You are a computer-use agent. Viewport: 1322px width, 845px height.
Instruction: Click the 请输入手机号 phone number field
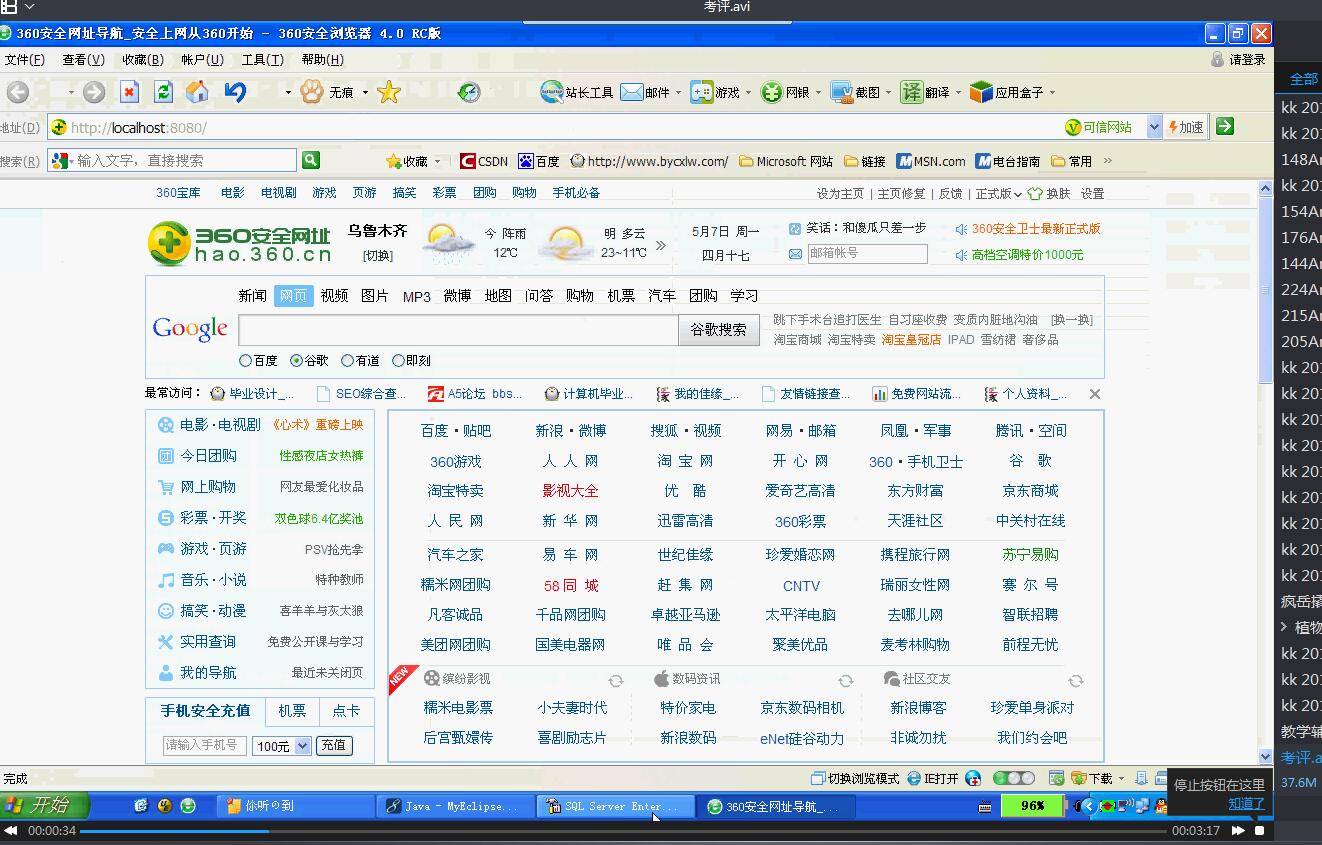point(205,746)
